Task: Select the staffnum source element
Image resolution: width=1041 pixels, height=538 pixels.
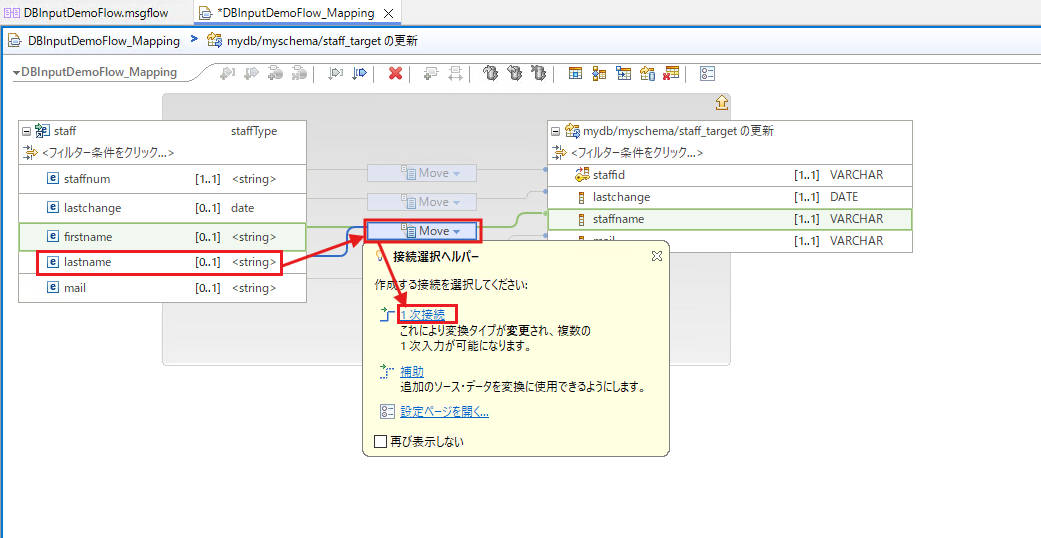Action: coord(163,179)
